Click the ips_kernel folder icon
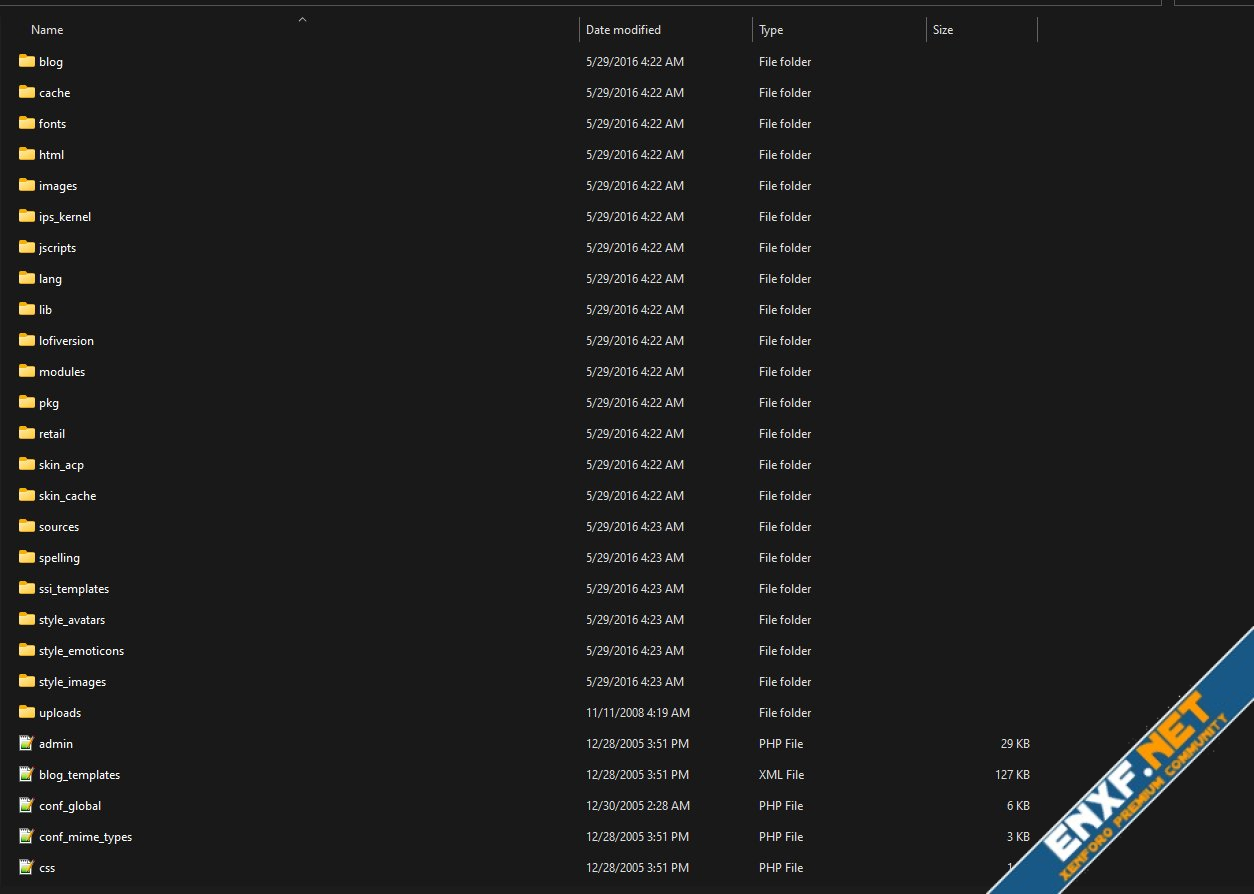1254x894 pixels. tap(27, 217)
